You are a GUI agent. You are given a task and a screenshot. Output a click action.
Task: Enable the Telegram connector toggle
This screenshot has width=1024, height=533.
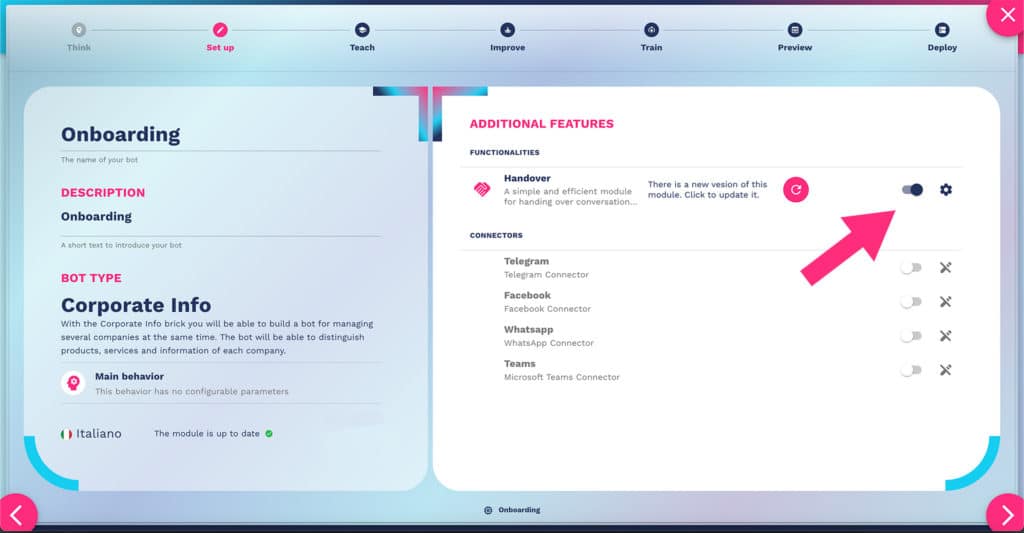(x=910, y=268)
